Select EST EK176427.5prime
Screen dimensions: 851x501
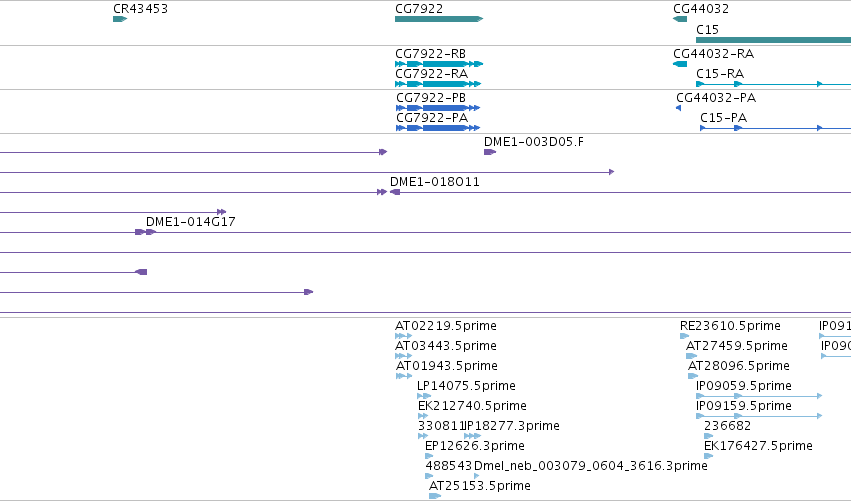[x=708, y=456]
